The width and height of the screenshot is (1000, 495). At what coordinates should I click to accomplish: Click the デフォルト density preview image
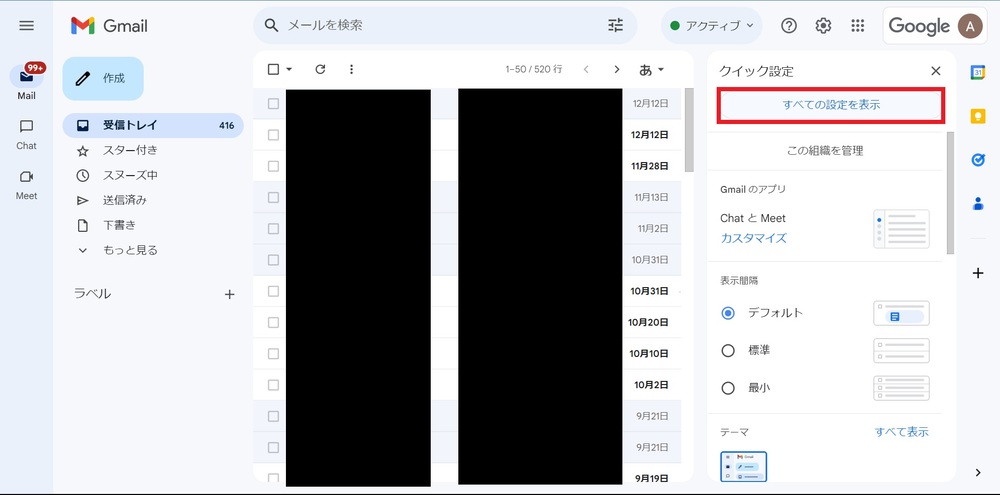pyautogui.click(x=901, y=313)
